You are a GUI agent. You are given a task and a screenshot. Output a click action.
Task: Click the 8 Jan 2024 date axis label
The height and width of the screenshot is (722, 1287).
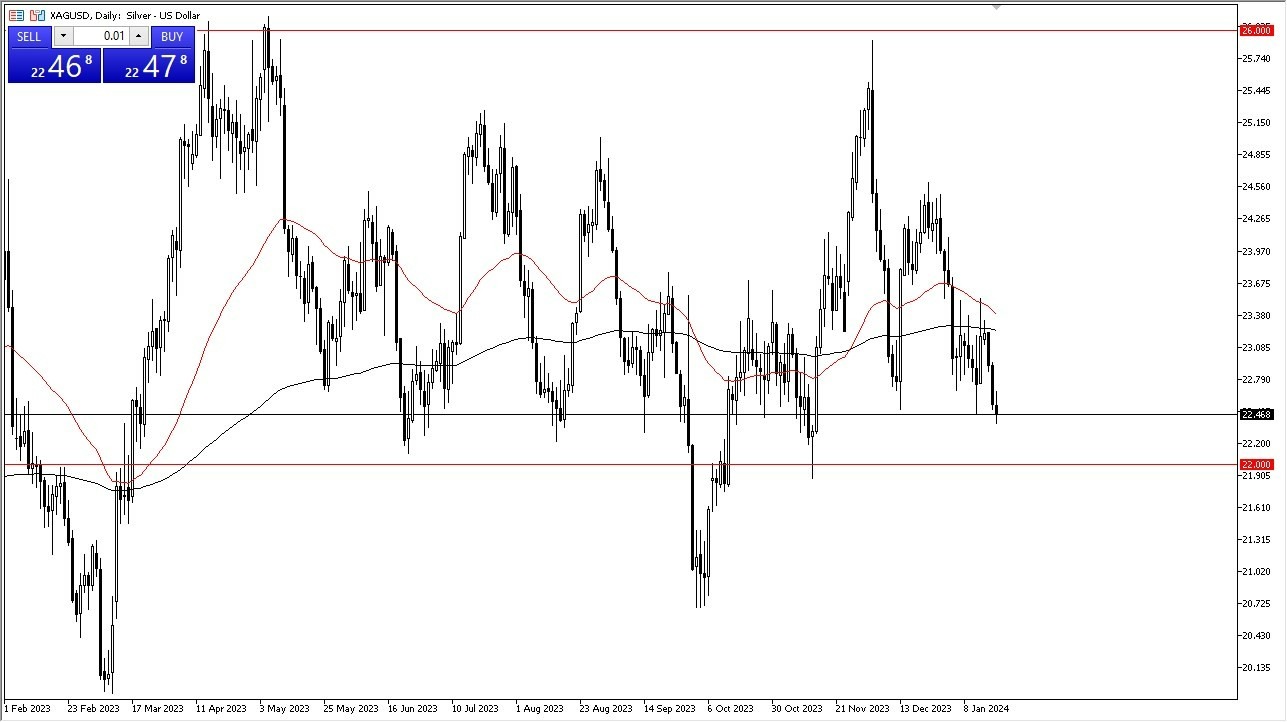[986, 708]
